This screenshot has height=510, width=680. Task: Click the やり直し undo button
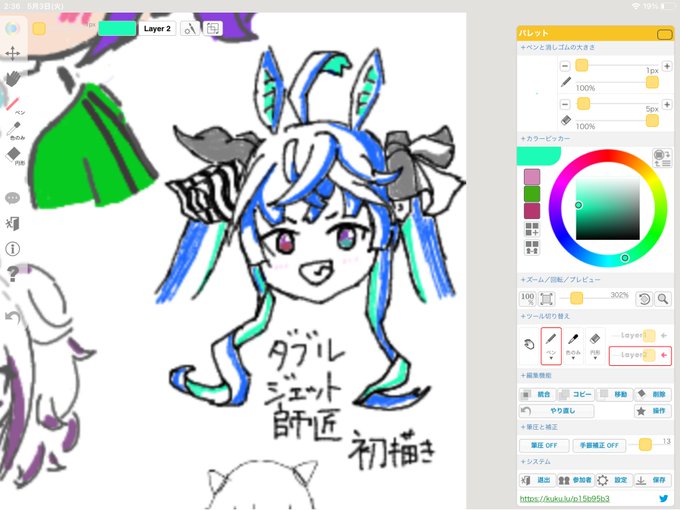click(x=556, y=411)
